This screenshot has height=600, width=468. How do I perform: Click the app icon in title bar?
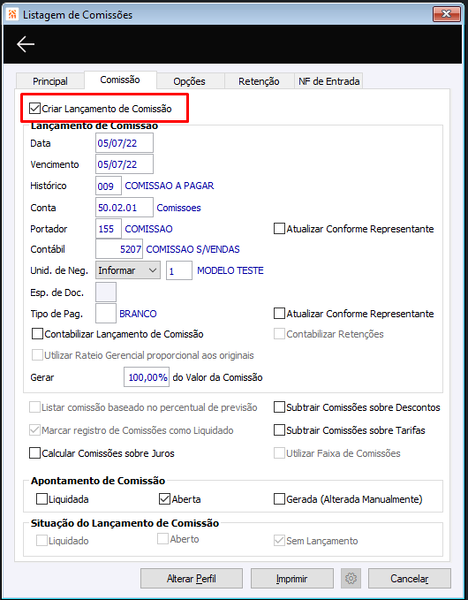(13, 15)
